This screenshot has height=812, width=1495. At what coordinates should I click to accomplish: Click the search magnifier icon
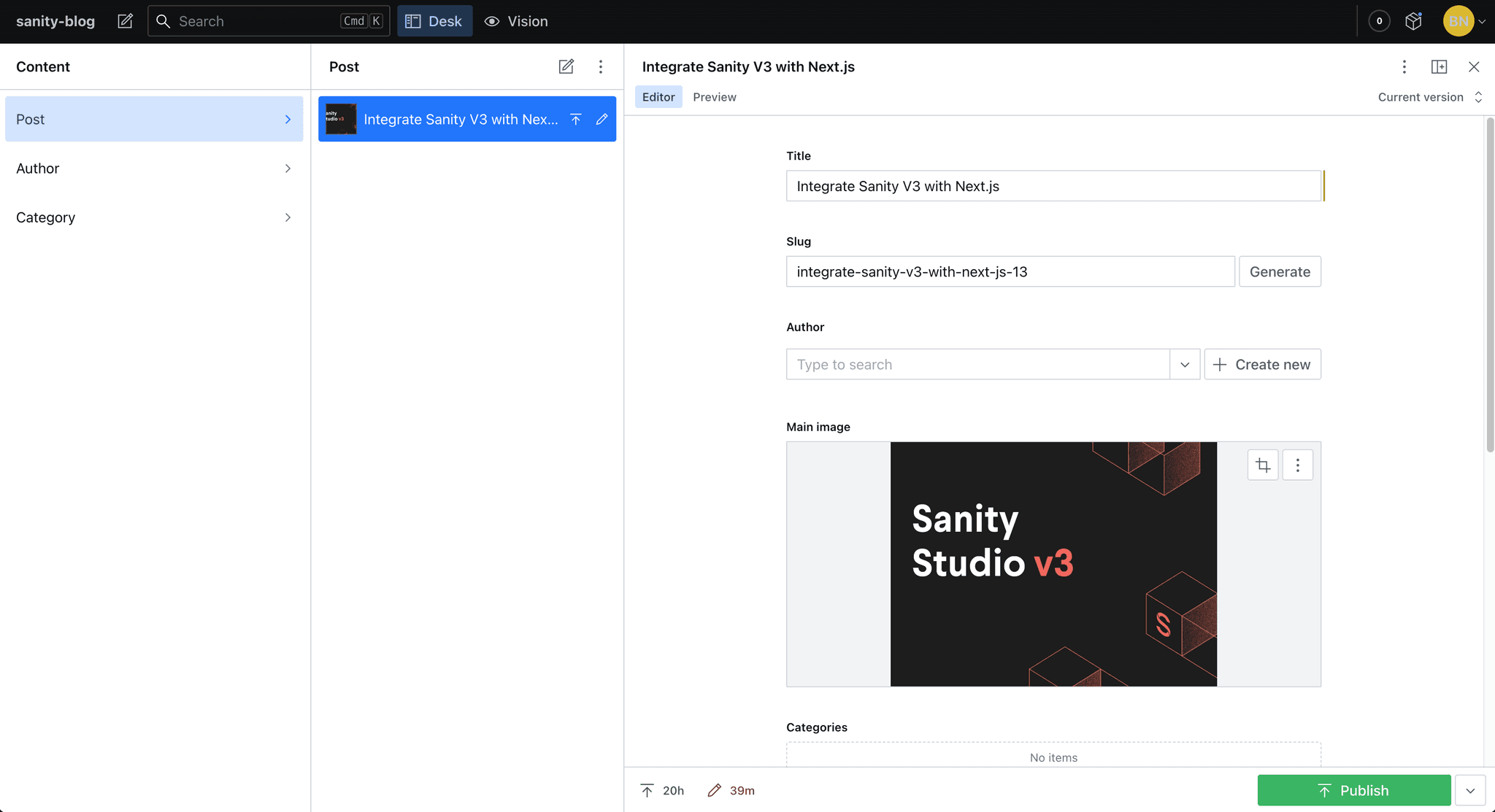click(164, 21)
